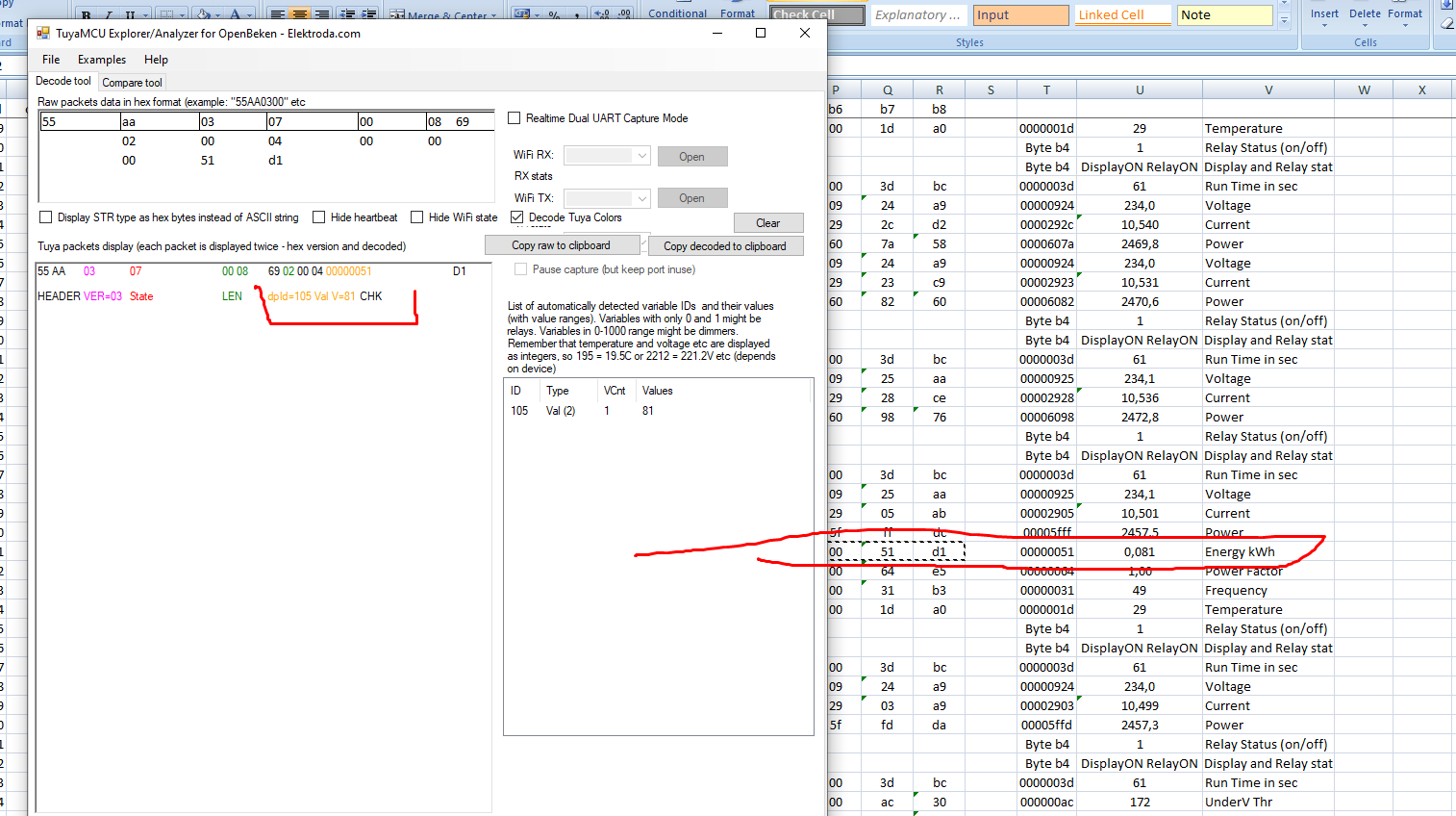
Task: Switch to the Decode tool tab
Action: coord(63,82)
